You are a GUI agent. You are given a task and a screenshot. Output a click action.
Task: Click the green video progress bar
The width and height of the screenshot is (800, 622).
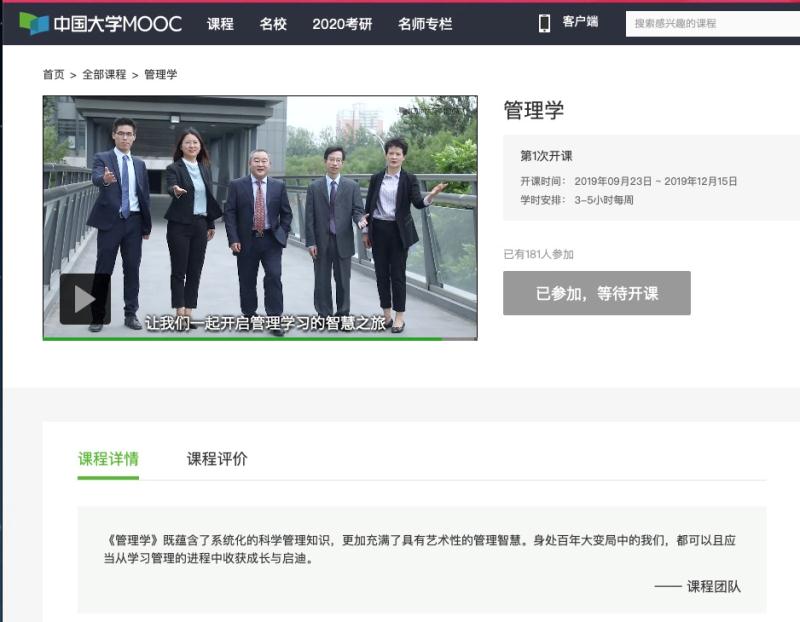point(240,338)
